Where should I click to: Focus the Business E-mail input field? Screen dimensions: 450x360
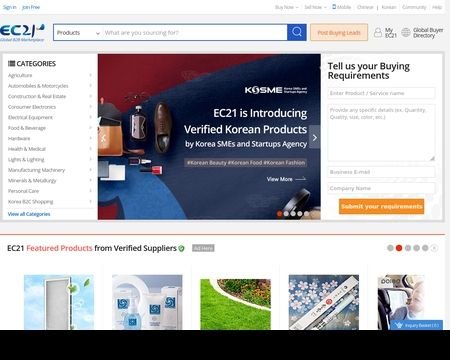click(x=381, y=172)
